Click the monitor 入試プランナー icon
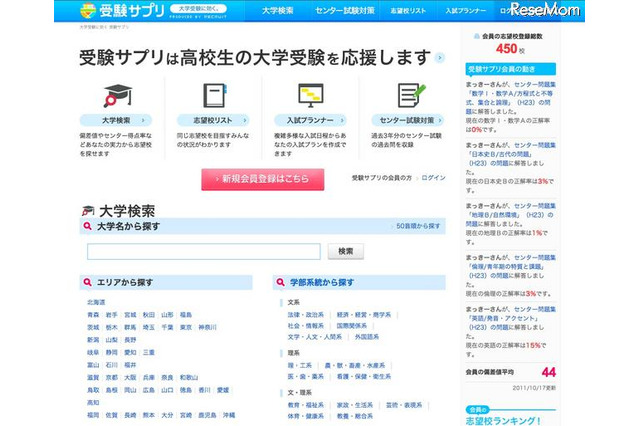Viewport: 640px width, 426px height. click(311, 95)
